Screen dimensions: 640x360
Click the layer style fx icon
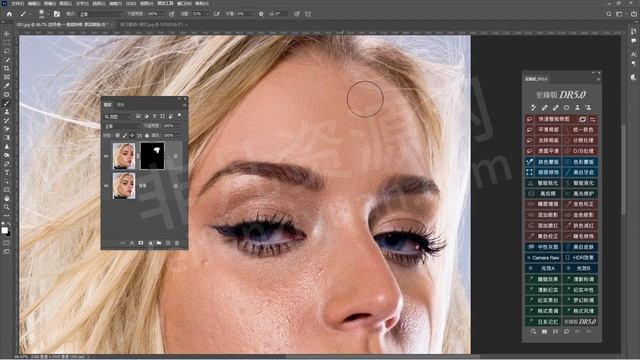click(x=132, y=243)
